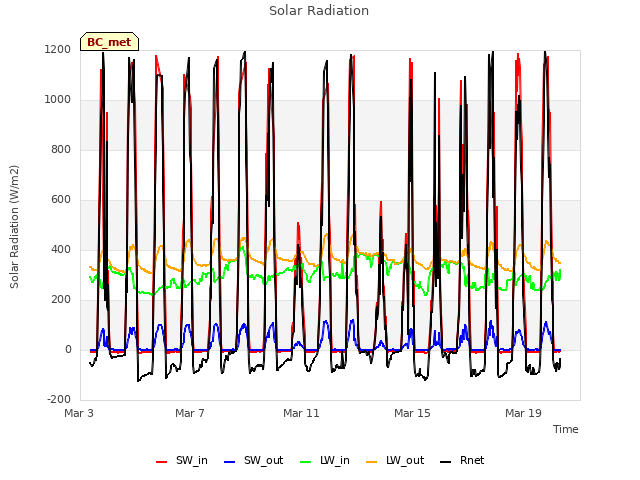Toggle the SW_in legend entry
This screenshot has height=480, width=640.
tap(182, 461)
